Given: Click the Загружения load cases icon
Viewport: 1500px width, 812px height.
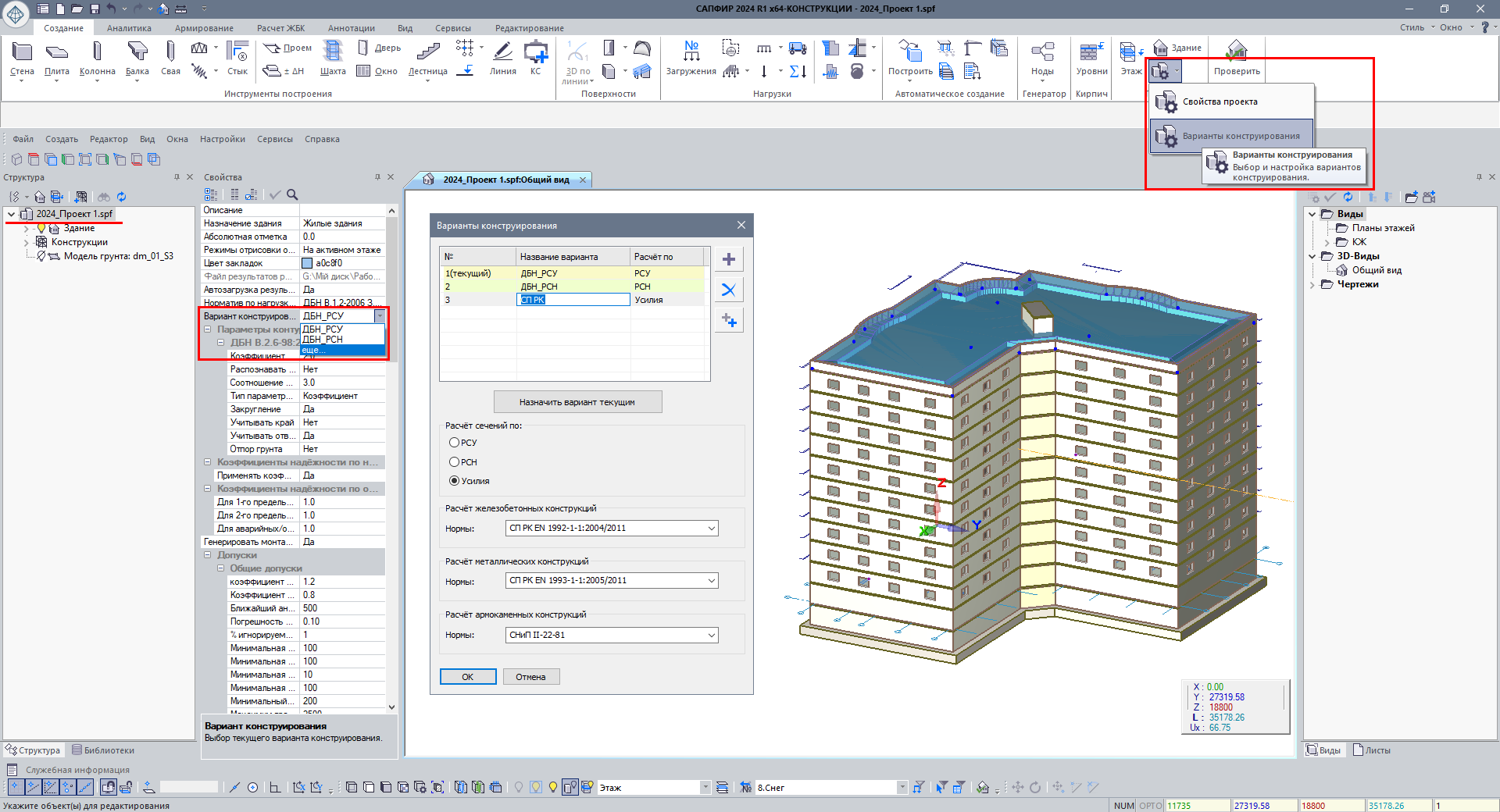Looking at the screenshot, I should 691,58.
